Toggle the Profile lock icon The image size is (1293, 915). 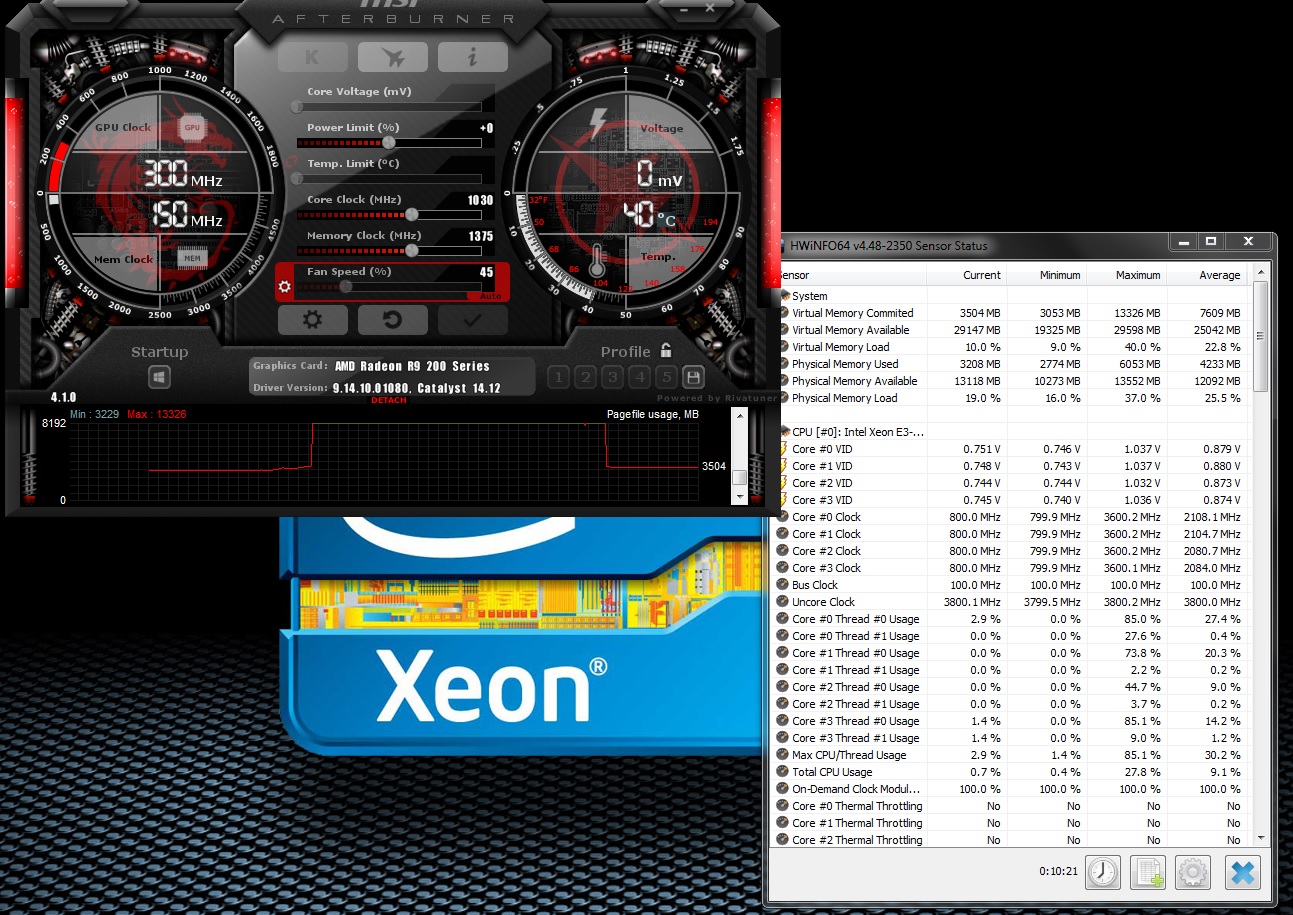tap(666, 351)
